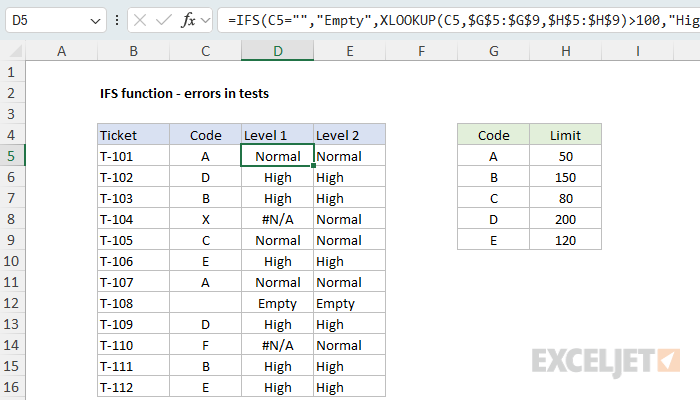Select limit value 50 cell

tap(566, 156)
